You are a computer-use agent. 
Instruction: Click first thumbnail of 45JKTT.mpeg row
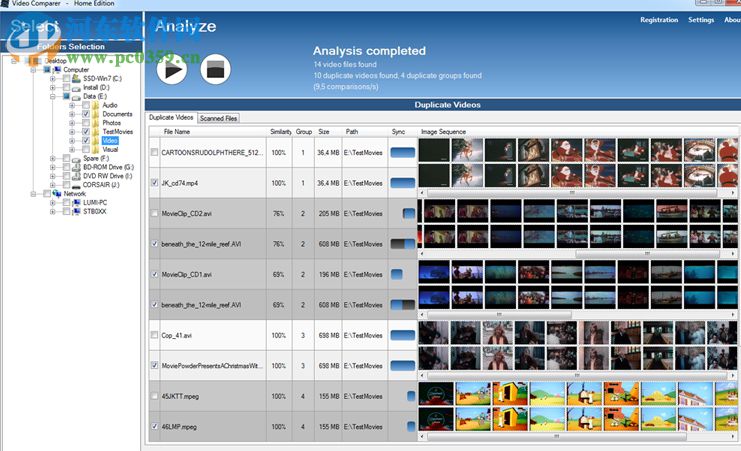436,393
